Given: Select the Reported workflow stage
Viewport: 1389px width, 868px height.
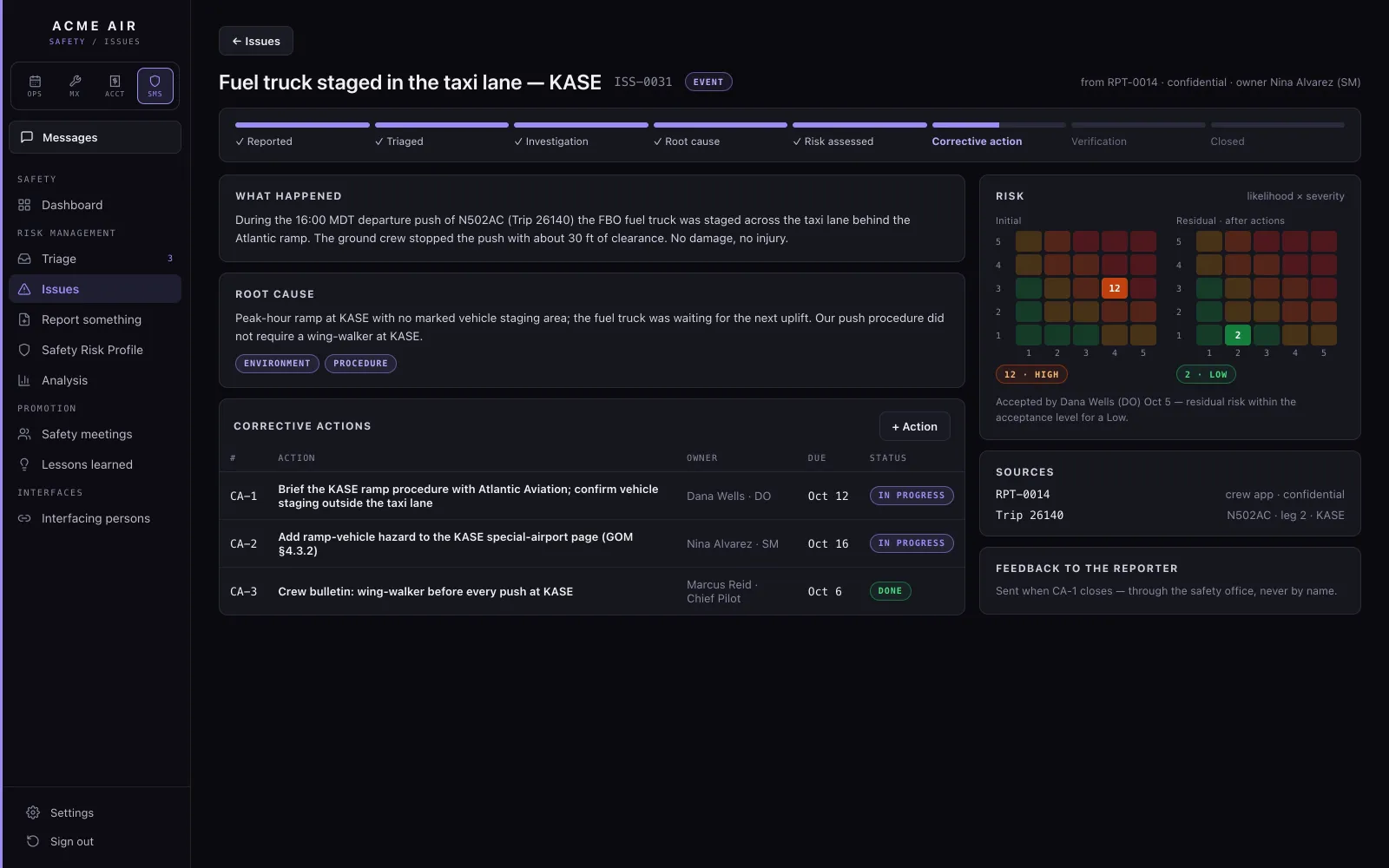Looking at the screenshot, I should pos(302,135).
